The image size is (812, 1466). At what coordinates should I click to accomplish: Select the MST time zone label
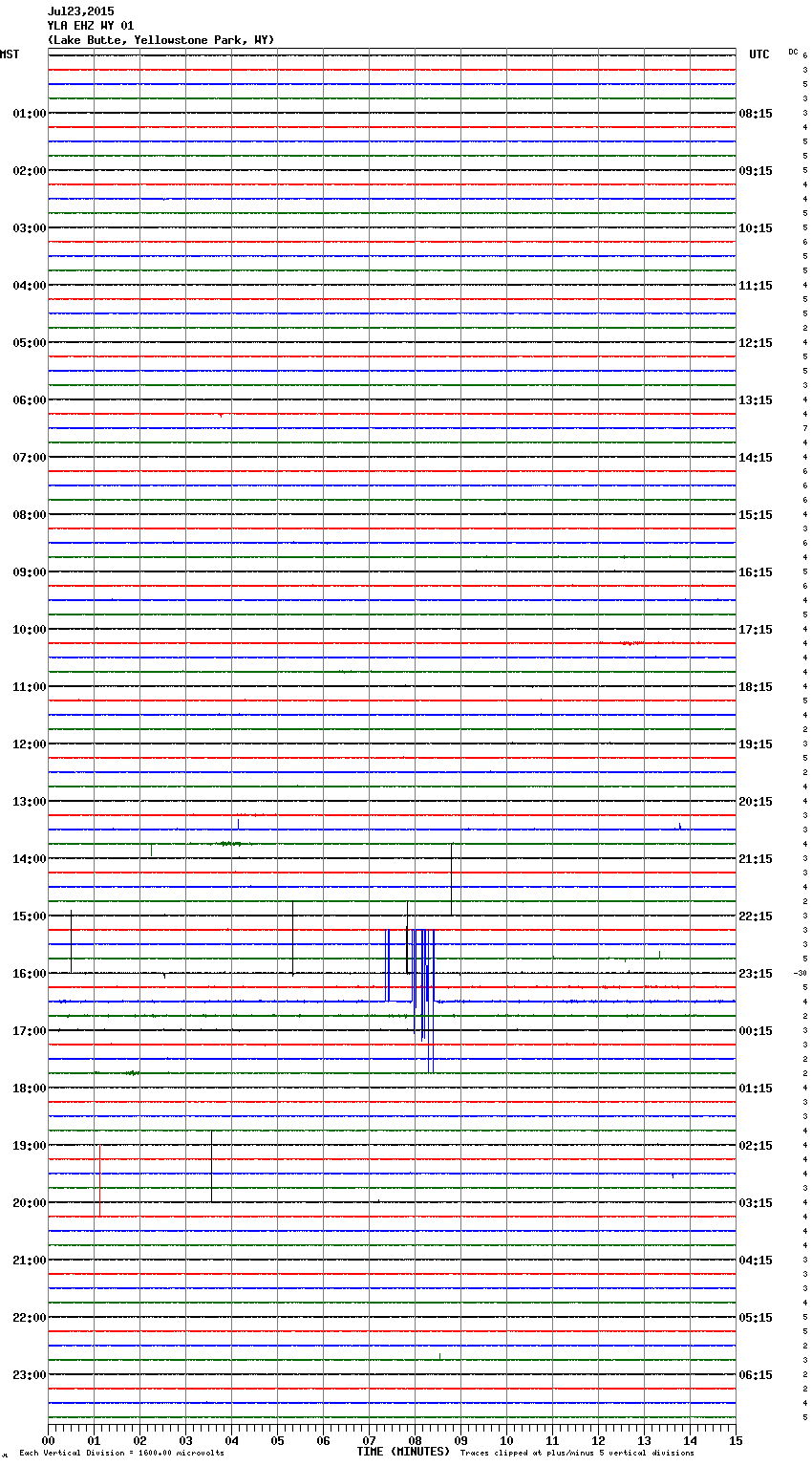pos(10,54)
